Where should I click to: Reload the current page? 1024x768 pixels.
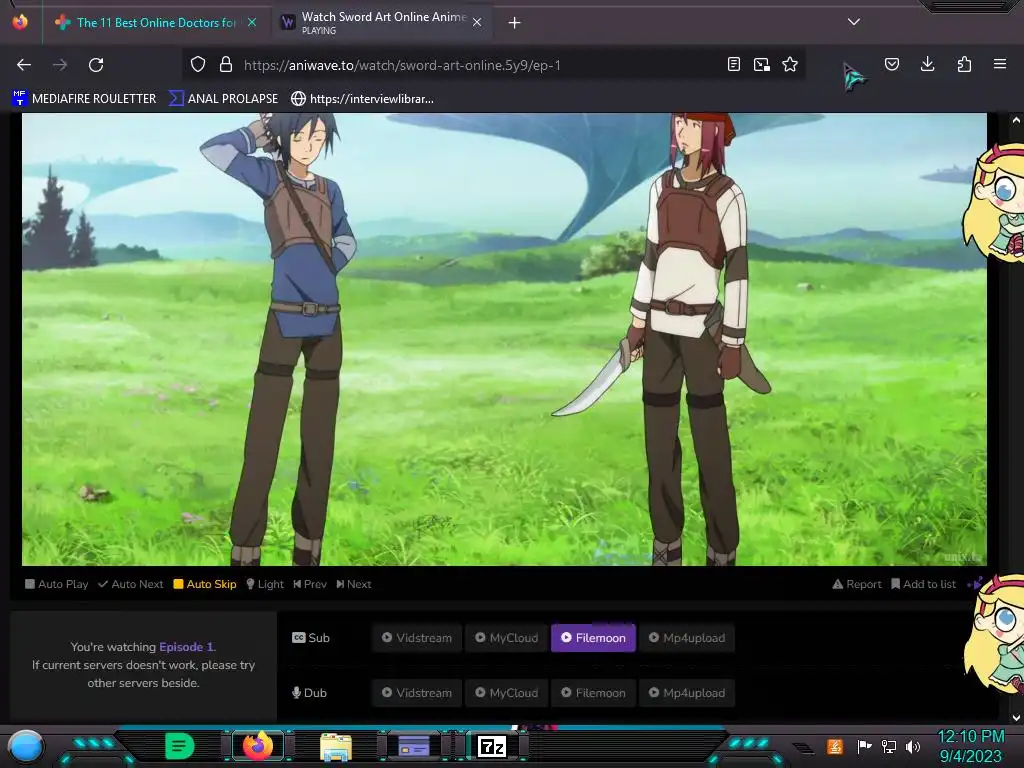96,65
